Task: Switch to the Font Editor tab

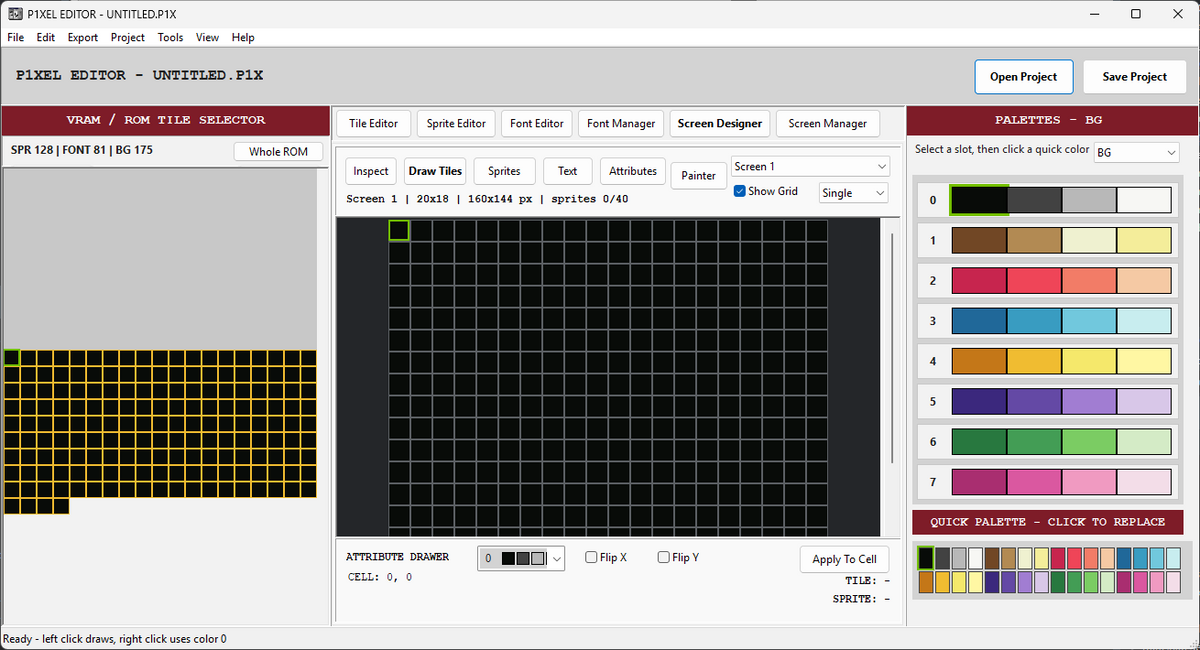Action: [x=537, y=123]
